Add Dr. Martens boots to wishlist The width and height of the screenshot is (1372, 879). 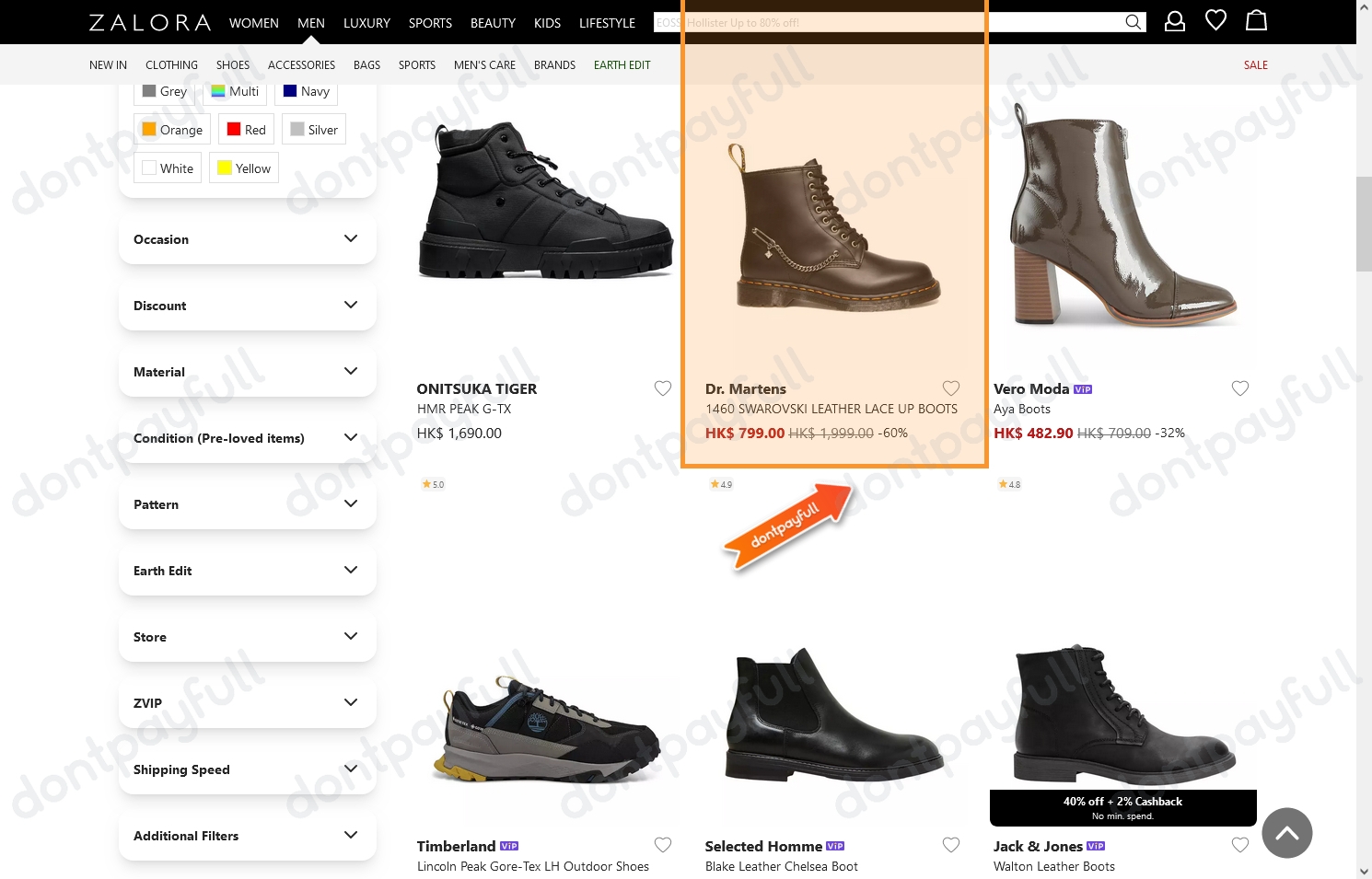(951, 388)
